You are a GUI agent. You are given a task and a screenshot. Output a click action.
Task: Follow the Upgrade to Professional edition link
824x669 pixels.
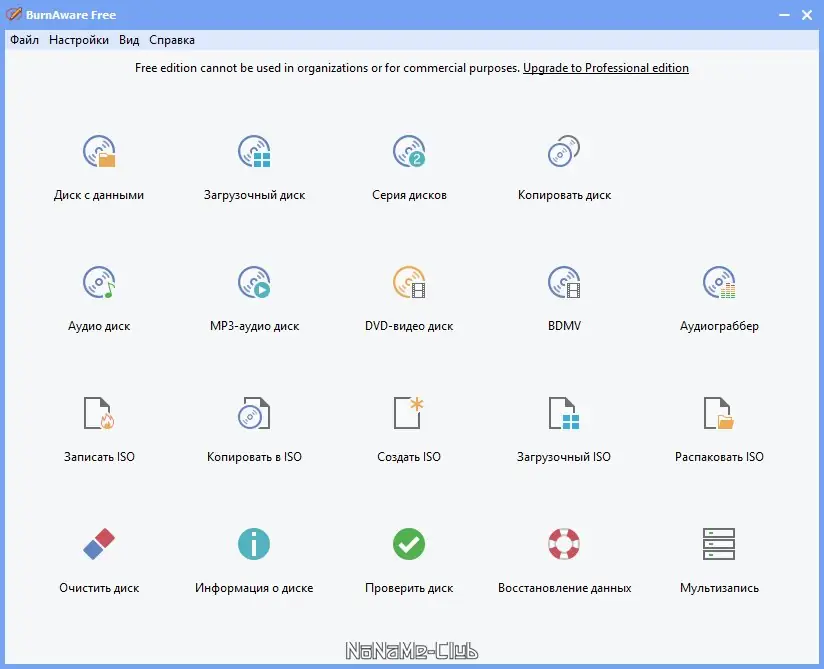click(x=605, y=68)
